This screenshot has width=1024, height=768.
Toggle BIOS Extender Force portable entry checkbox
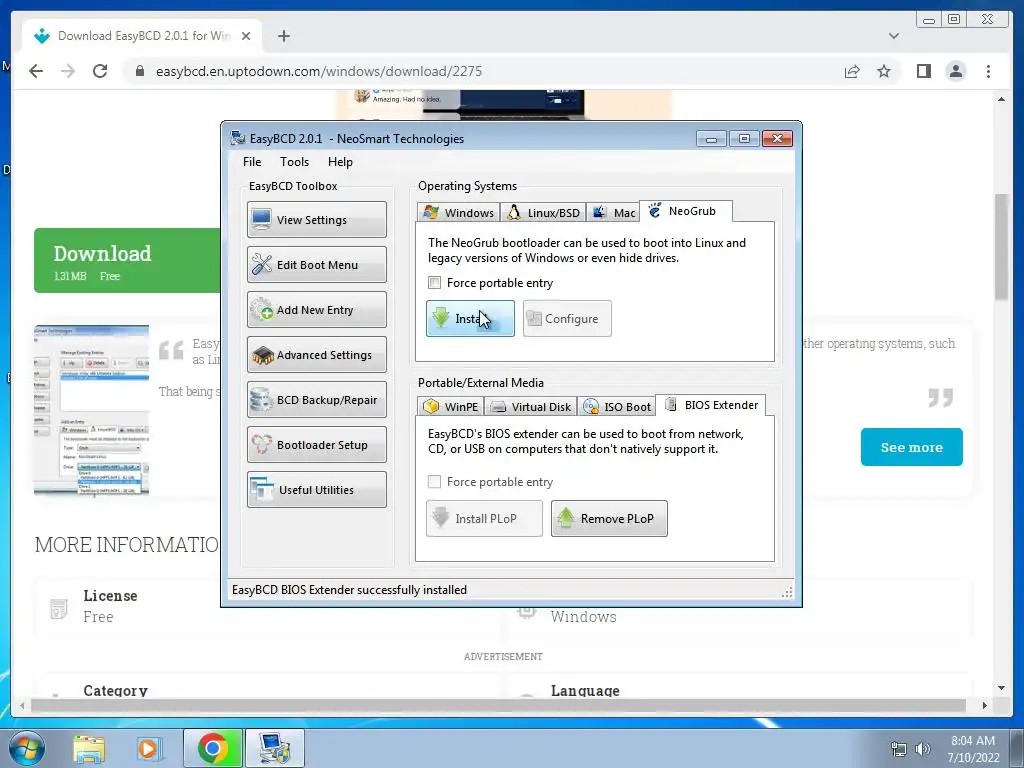[434, 482]
